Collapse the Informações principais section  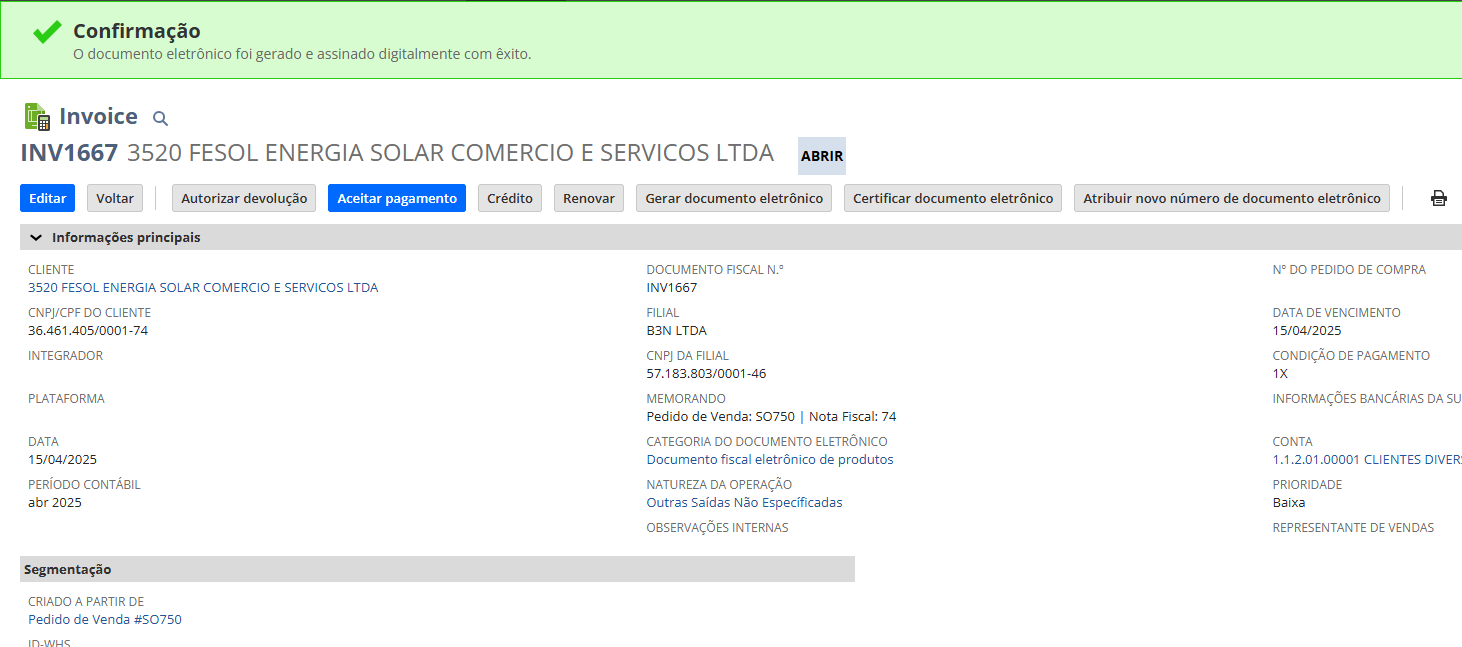coord(36,238)
